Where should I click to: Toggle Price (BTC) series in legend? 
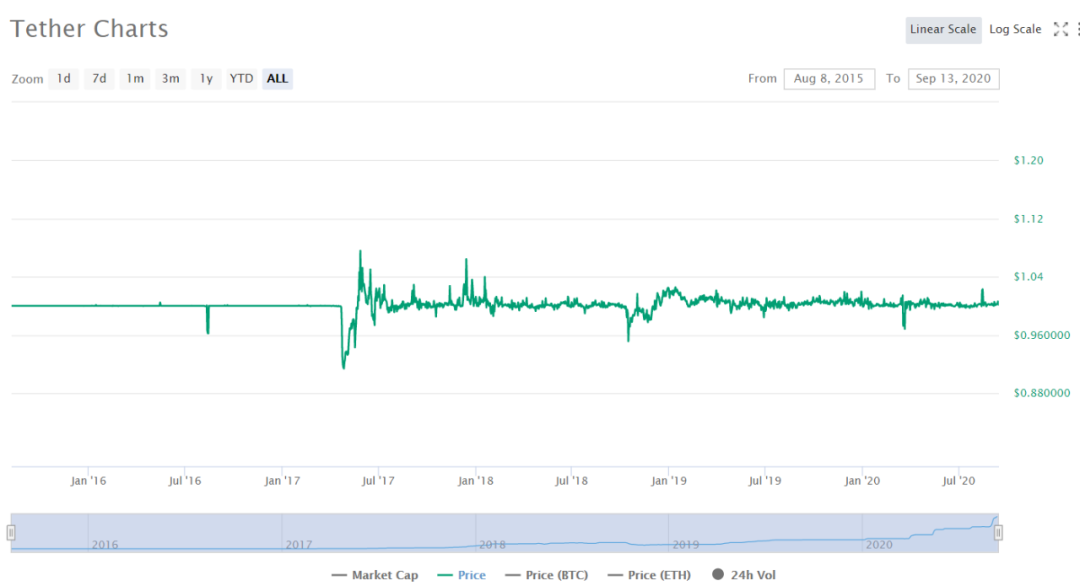pyautogui.click(x=547, y=575)
